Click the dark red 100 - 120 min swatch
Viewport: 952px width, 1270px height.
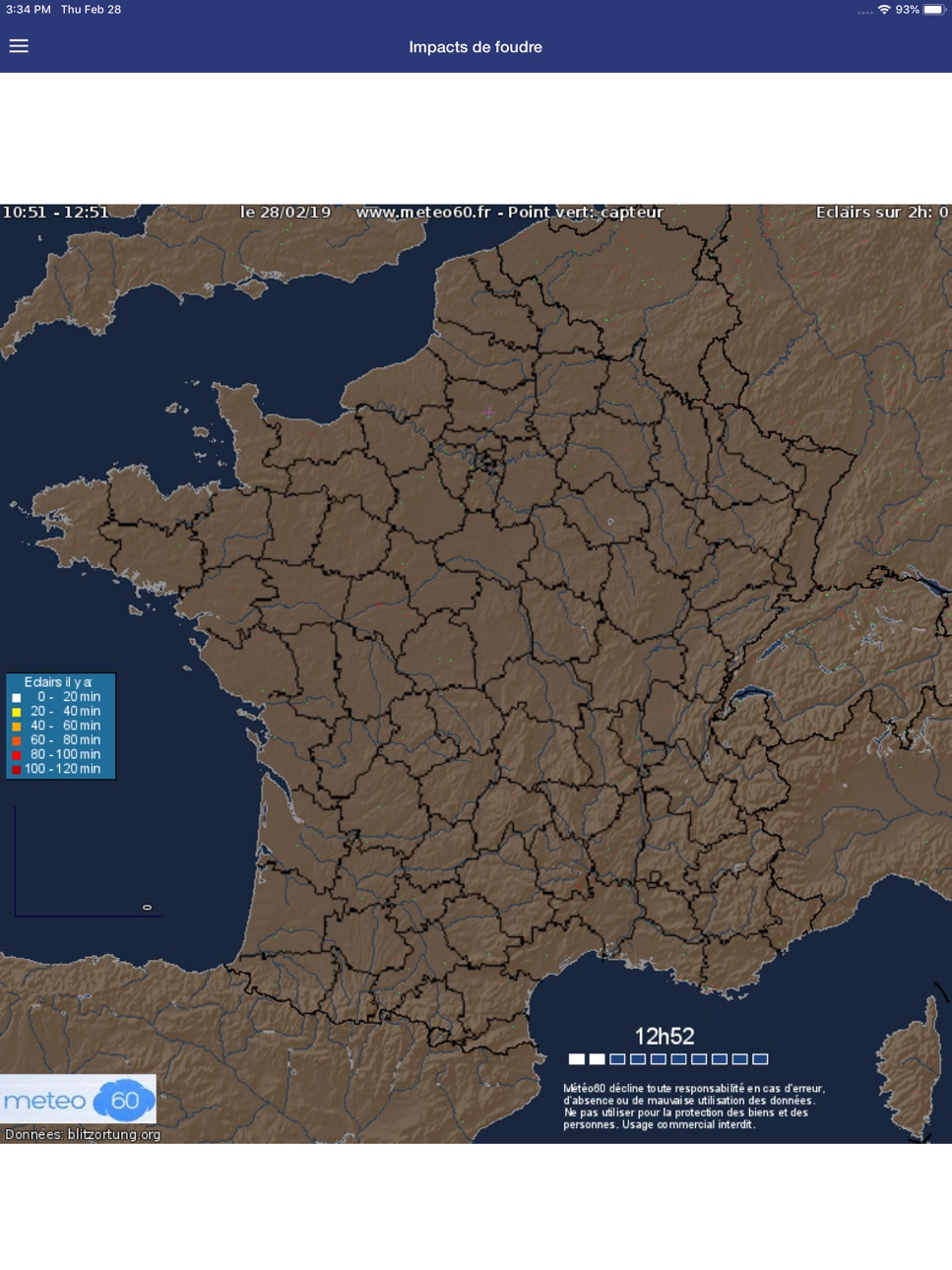pyautogui.click(x=16, y=770)
